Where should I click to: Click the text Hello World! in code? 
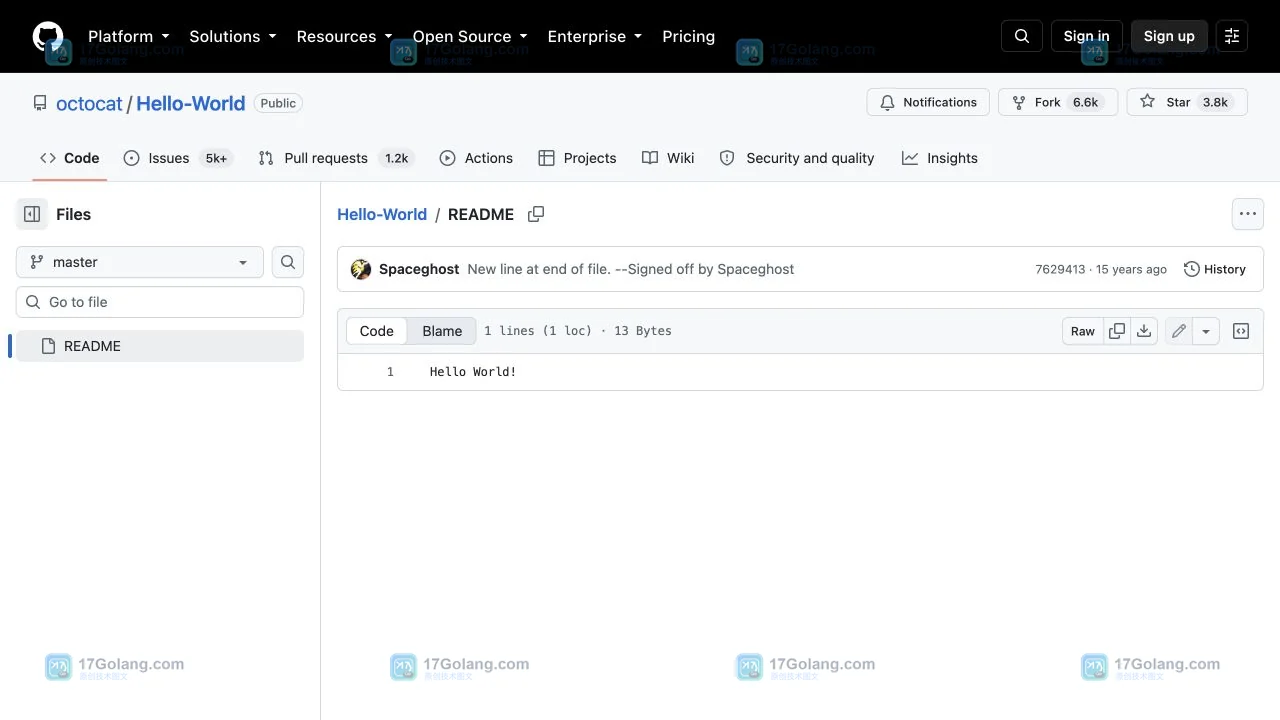point(473,372)
